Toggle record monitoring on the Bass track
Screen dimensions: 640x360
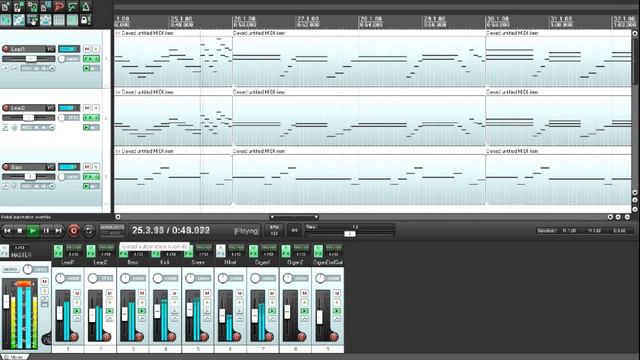[87, 187]
